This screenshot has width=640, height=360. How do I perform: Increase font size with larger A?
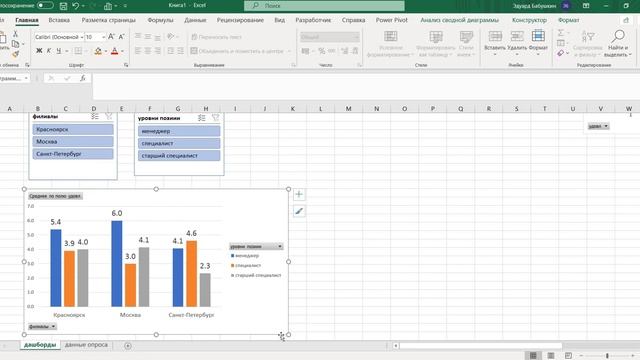(x=111, y=37)
